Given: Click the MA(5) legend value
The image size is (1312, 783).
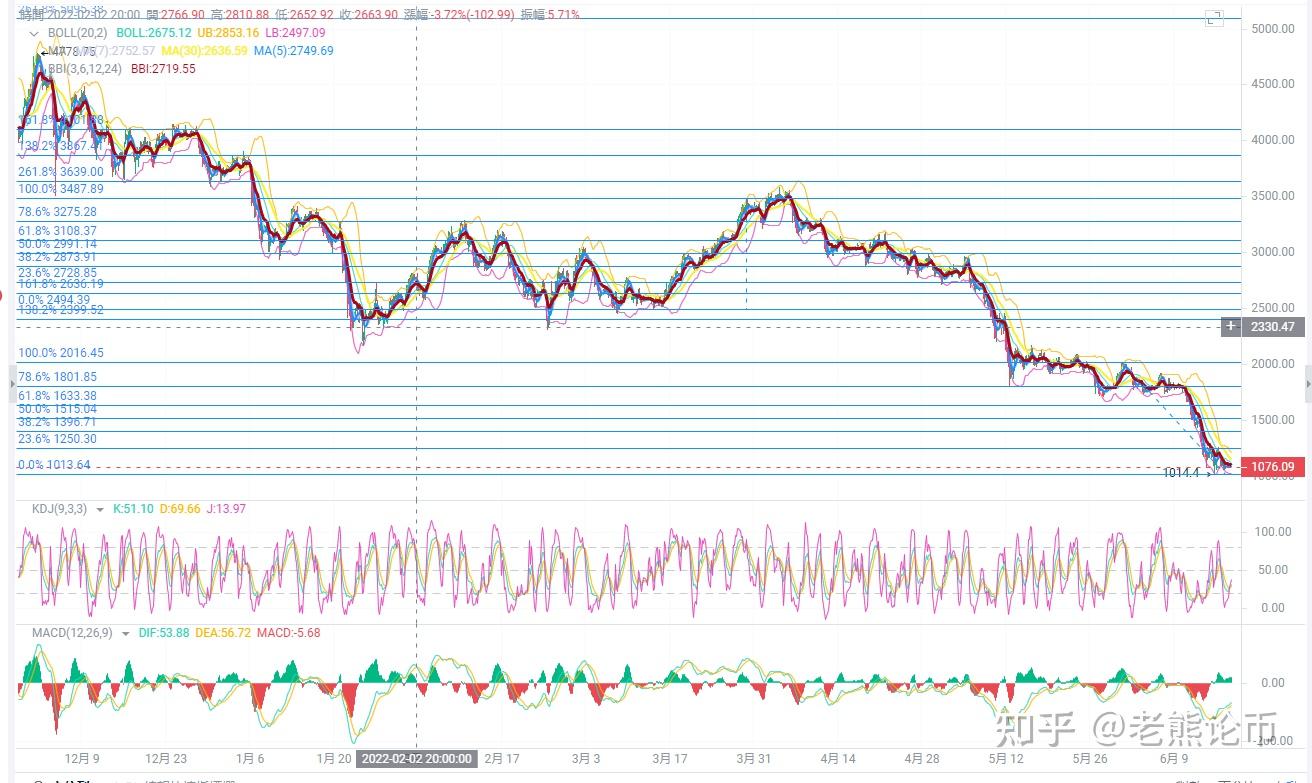Looking at the screenshot, I should (293, 50).
